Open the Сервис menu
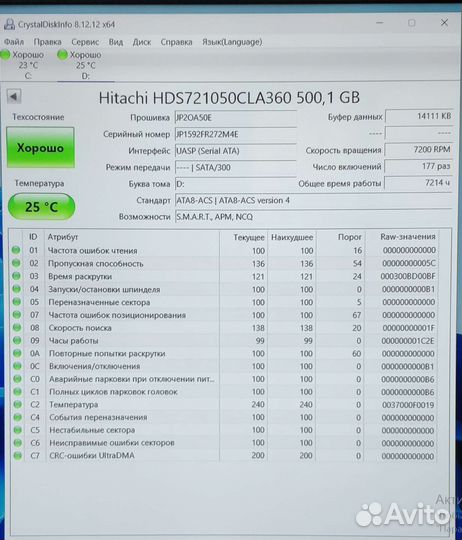The image size is (462, 540). tap(85, 42)
